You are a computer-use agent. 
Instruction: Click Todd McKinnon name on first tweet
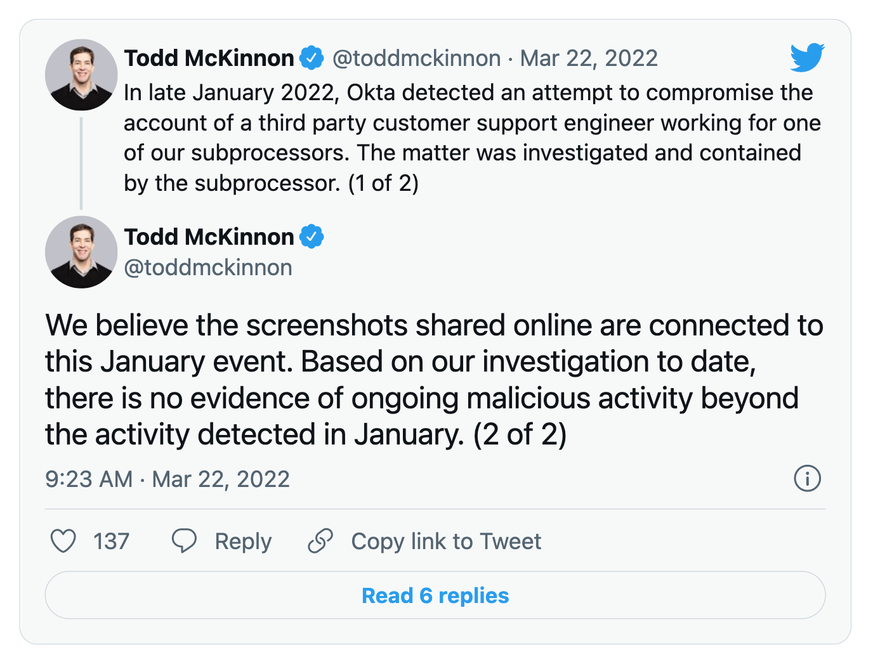(209, 58)
